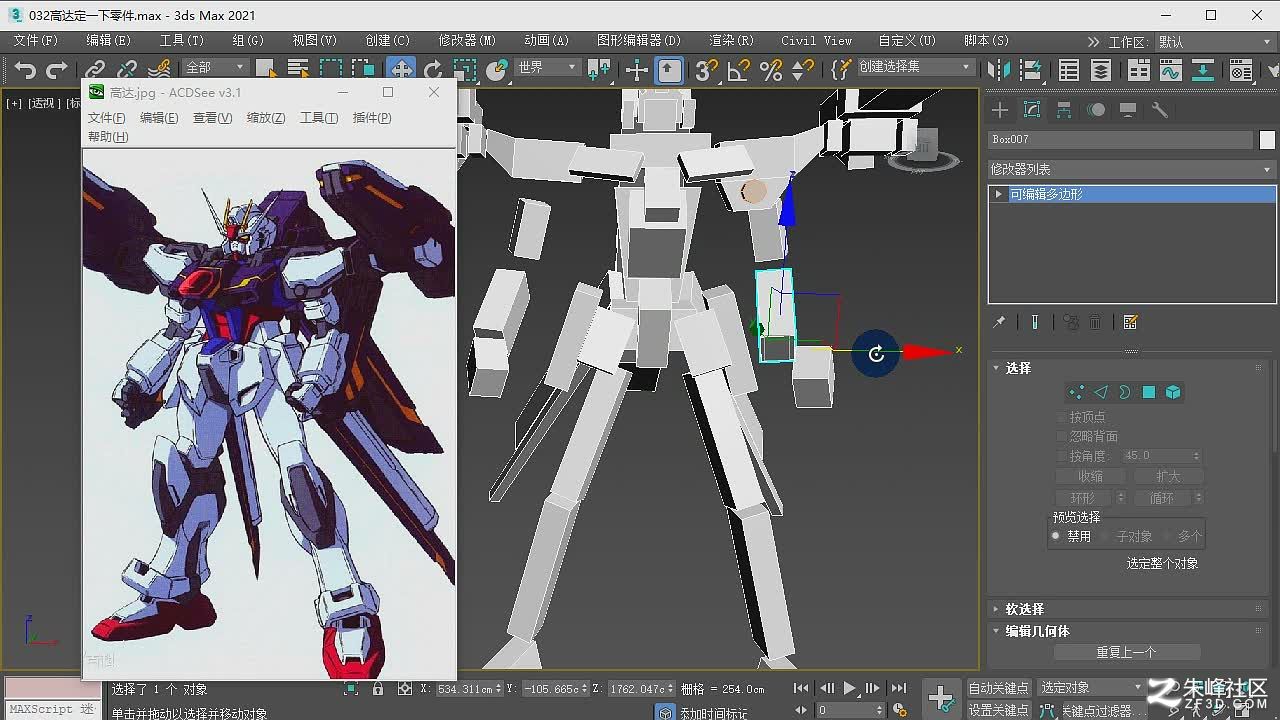Collapse the 选择 rollout
1280x720 pixels.
tap(1018, 368)
